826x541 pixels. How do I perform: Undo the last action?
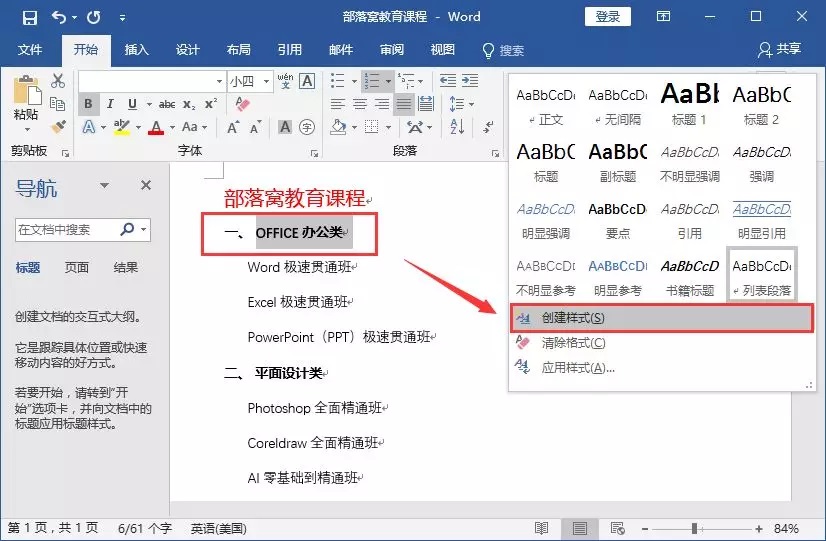58,17
